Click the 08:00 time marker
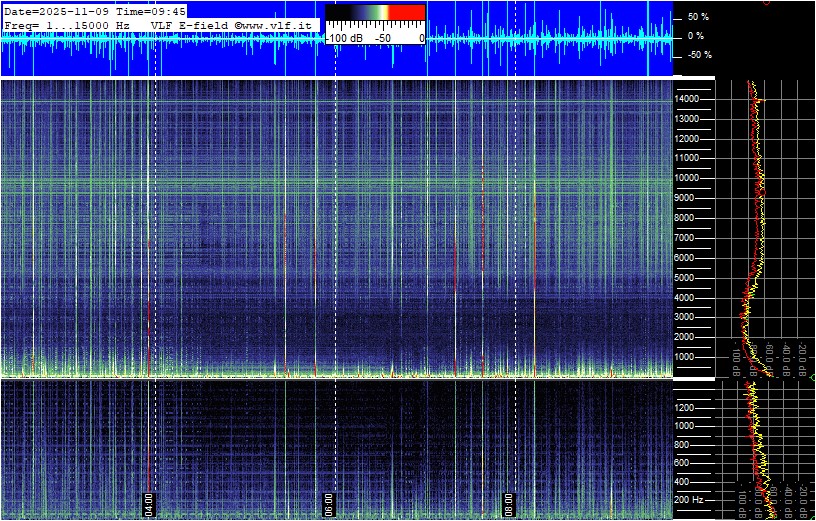The height and width of the screenshot is (521, 816). click(508, 501)
